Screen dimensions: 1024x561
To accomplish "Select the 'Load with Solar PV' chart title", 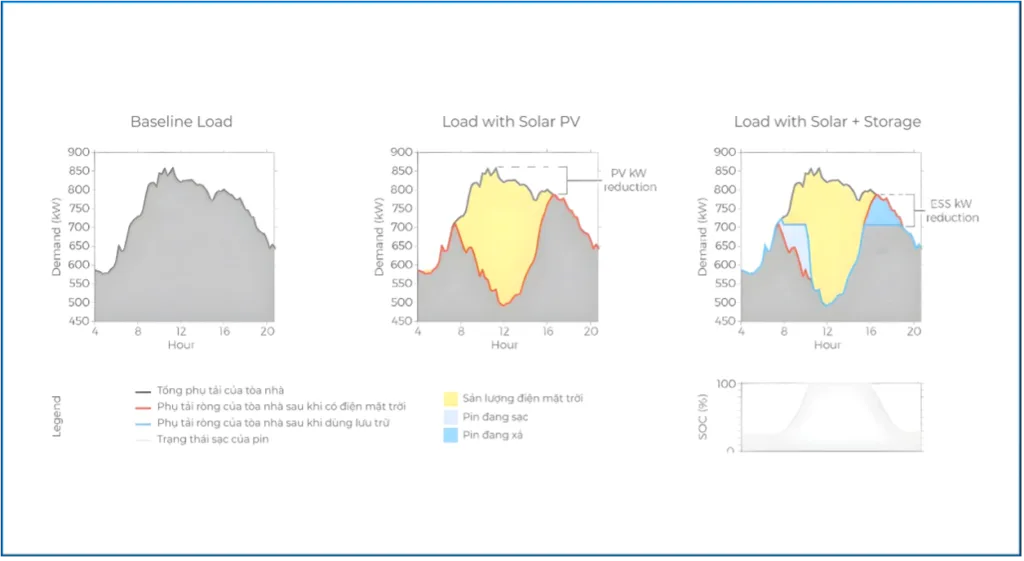I will click(x=511, y=122).
